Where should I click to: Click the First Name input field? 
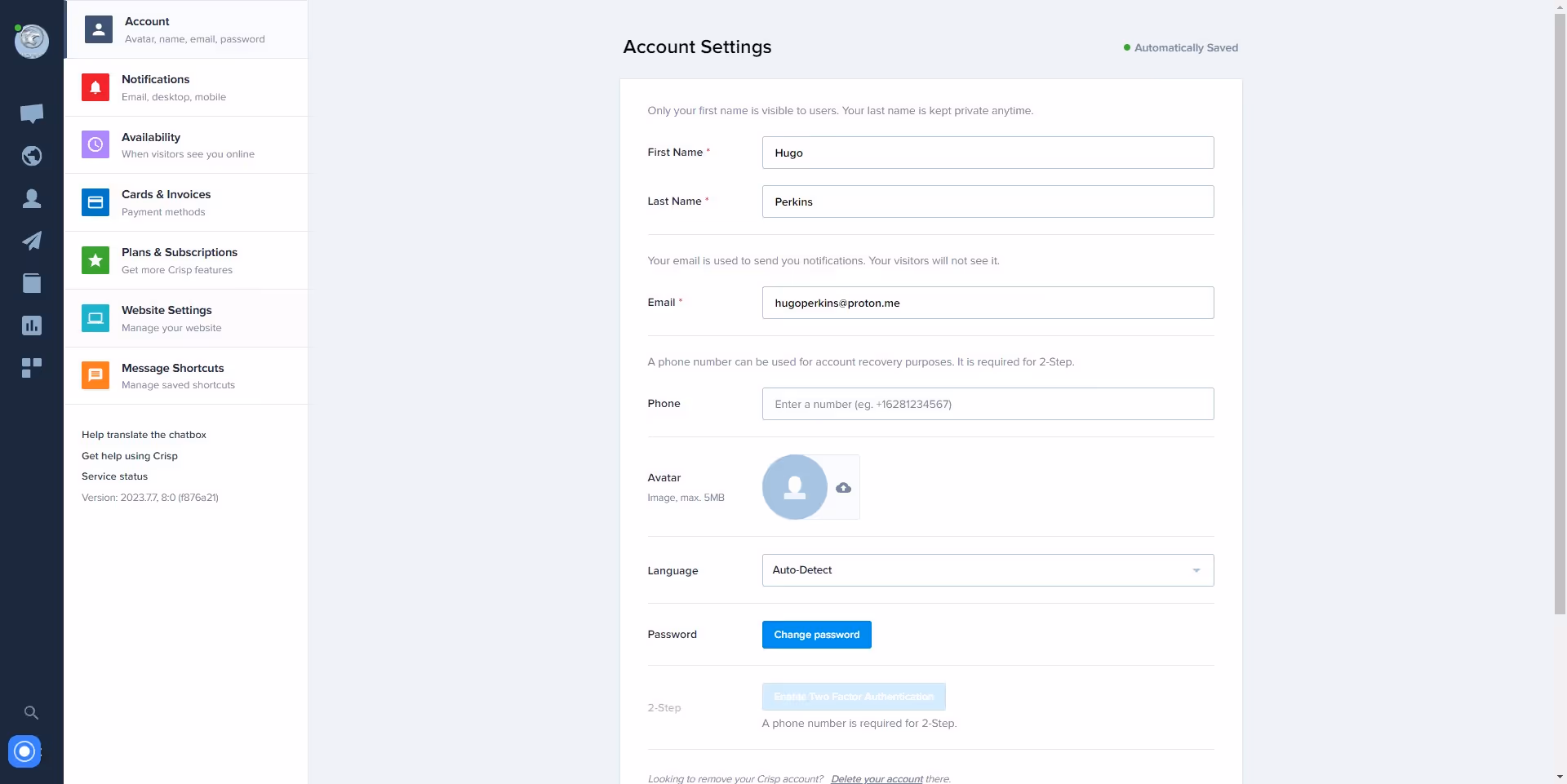pyautogui.click(x=988, y=153)
